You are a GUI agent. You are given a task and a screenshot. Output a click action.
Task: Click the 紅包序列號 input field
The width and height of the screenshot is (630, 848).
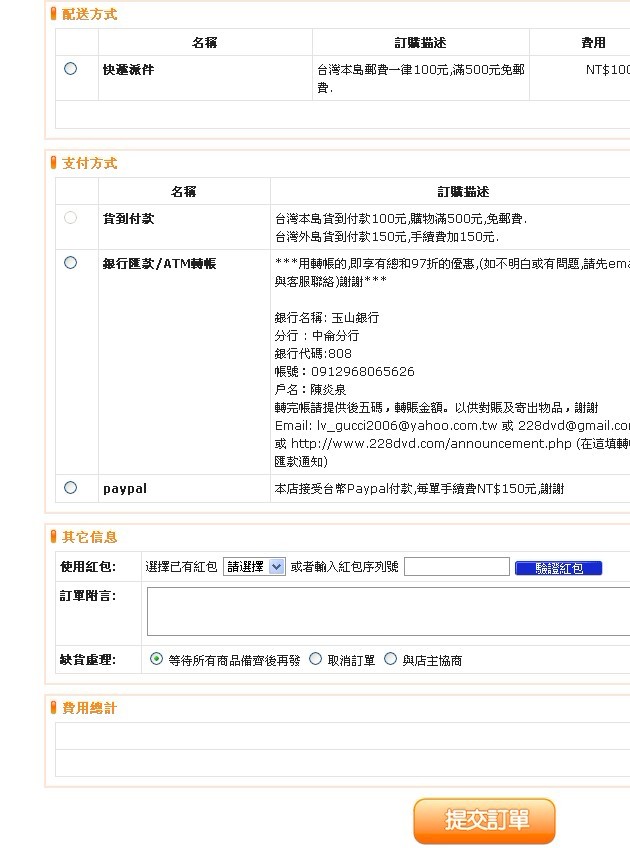click(x=456, y=567)
